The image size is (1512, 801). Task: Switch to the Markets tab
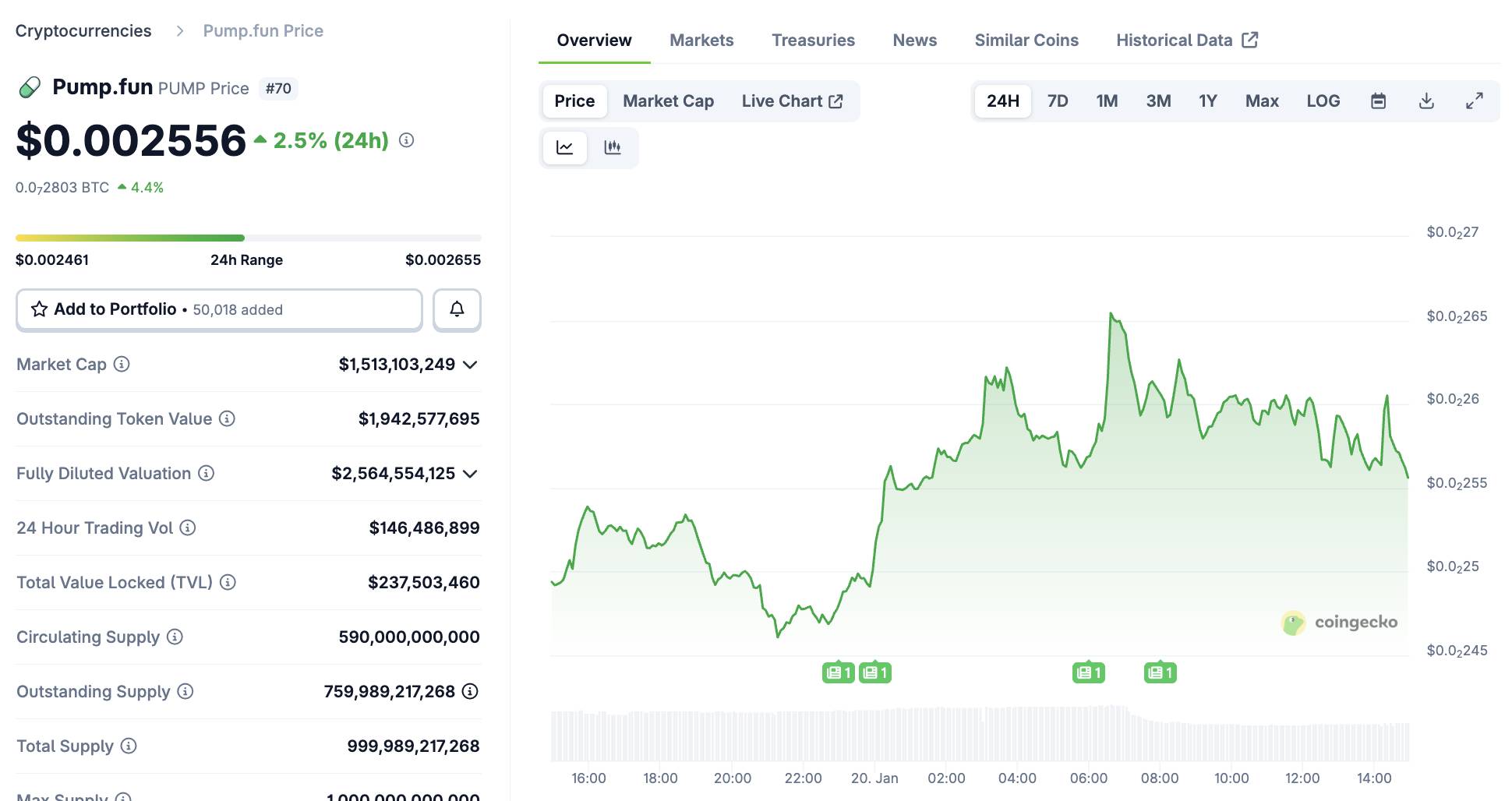pyautogui.click(x=700, y=40)
